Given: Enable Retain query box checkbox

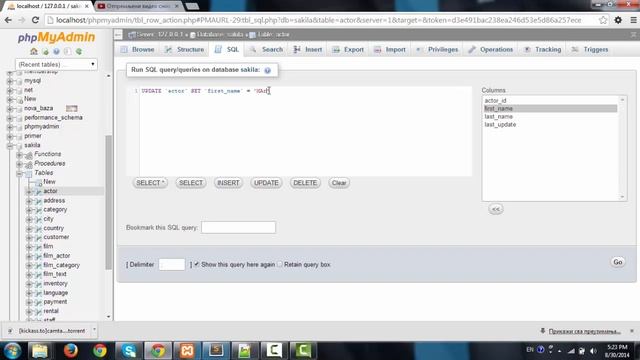Looking at the screenshot, I should tap(280, 264).
